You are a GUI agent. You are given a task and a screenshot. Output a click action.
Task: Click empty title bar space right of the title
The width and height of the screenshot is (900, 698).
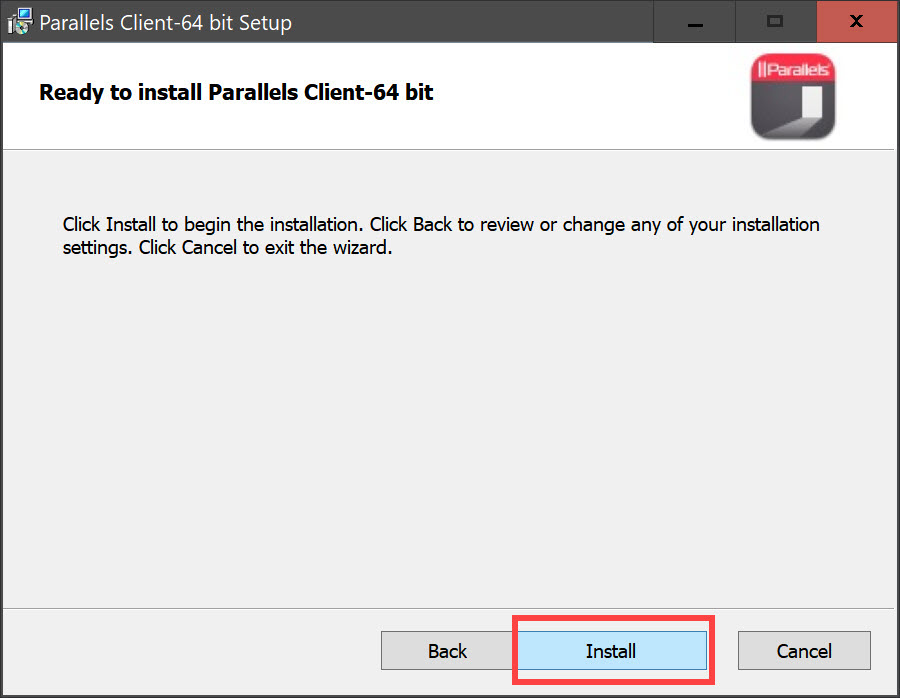[470, 22]
